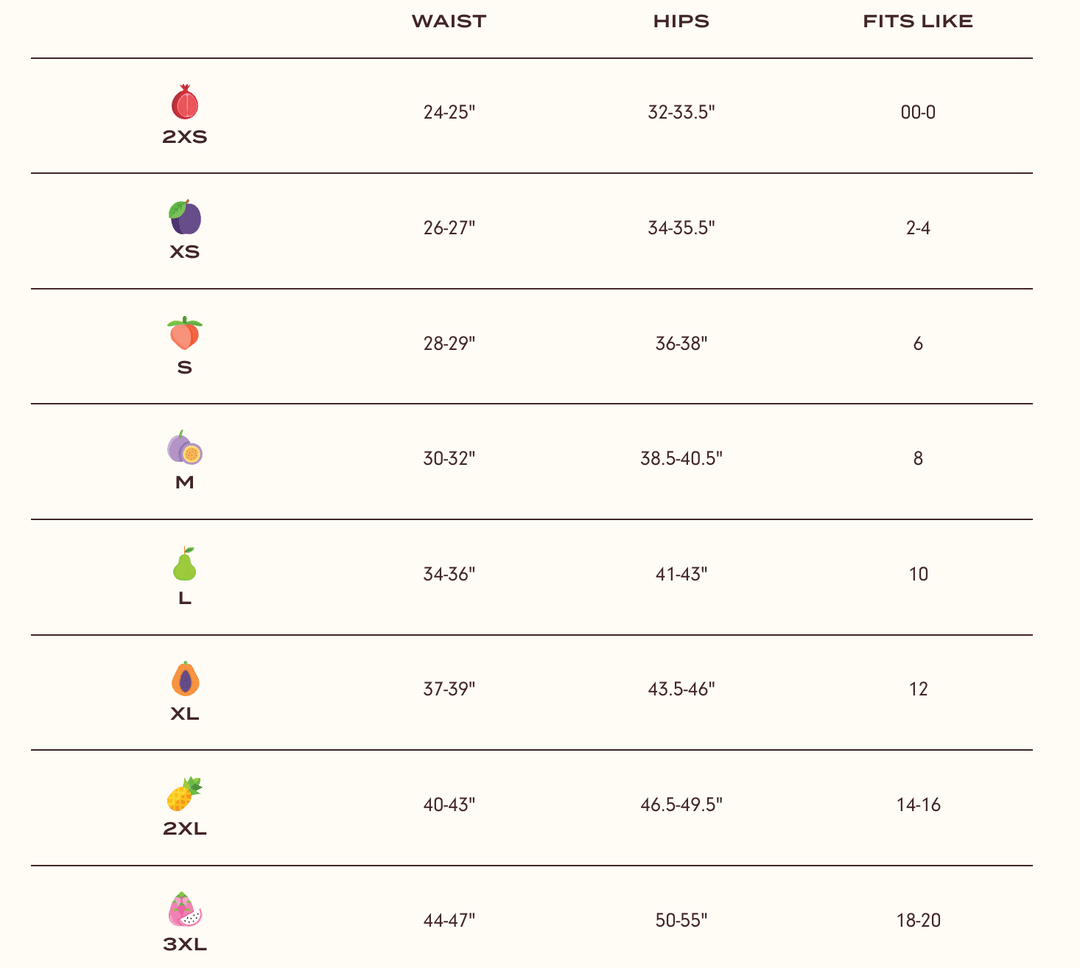Click the WAIST column header
This screenshot has height=968, width=1080.
click(449, 21)
